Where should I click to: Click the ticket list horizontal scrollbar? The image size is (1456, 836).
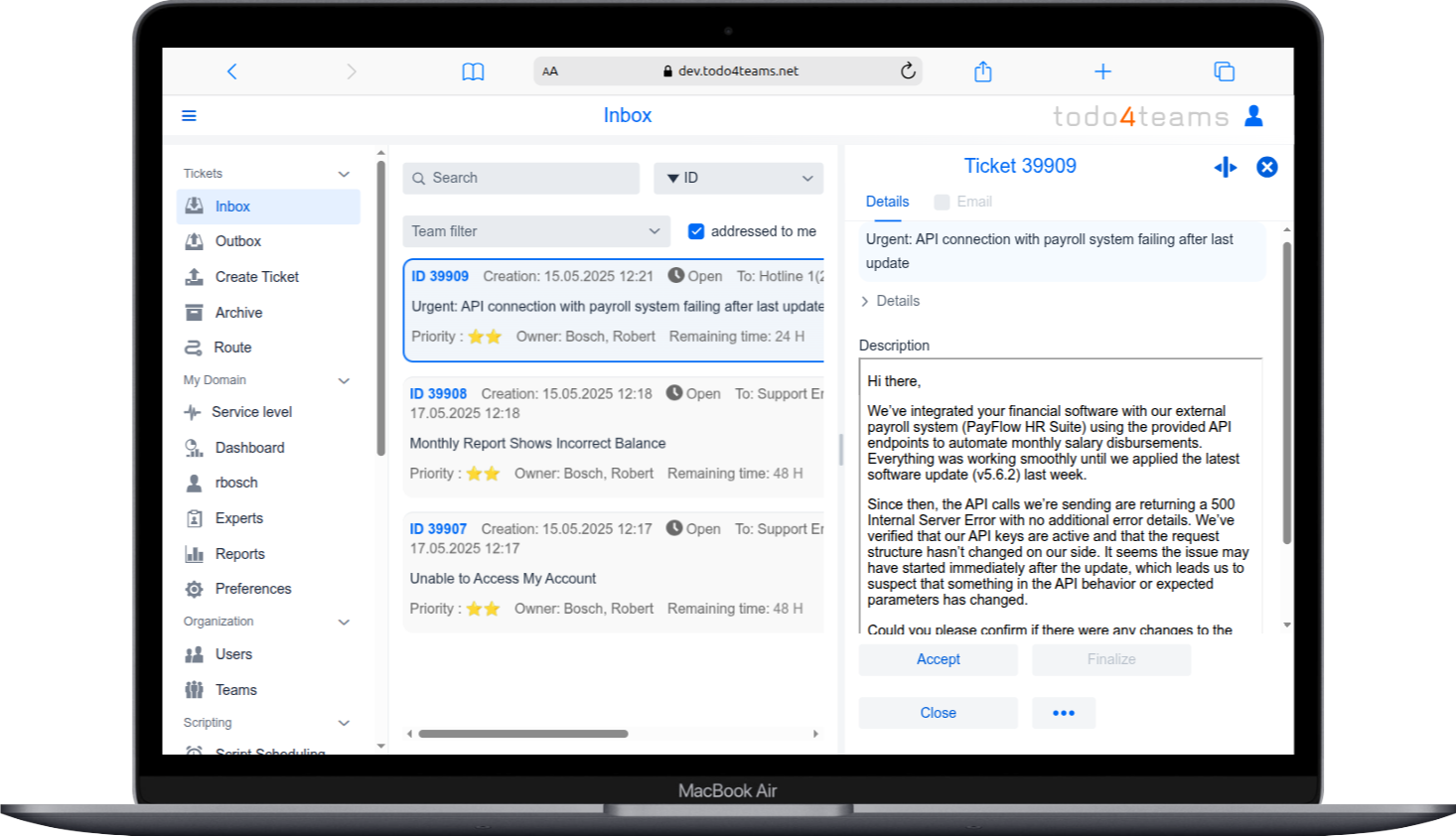click(523, 734)
